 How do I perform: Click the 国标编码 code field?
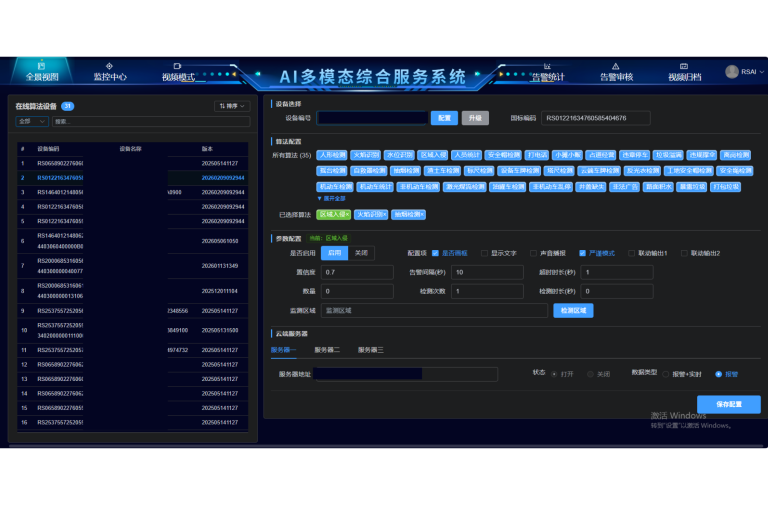[596, 118]
